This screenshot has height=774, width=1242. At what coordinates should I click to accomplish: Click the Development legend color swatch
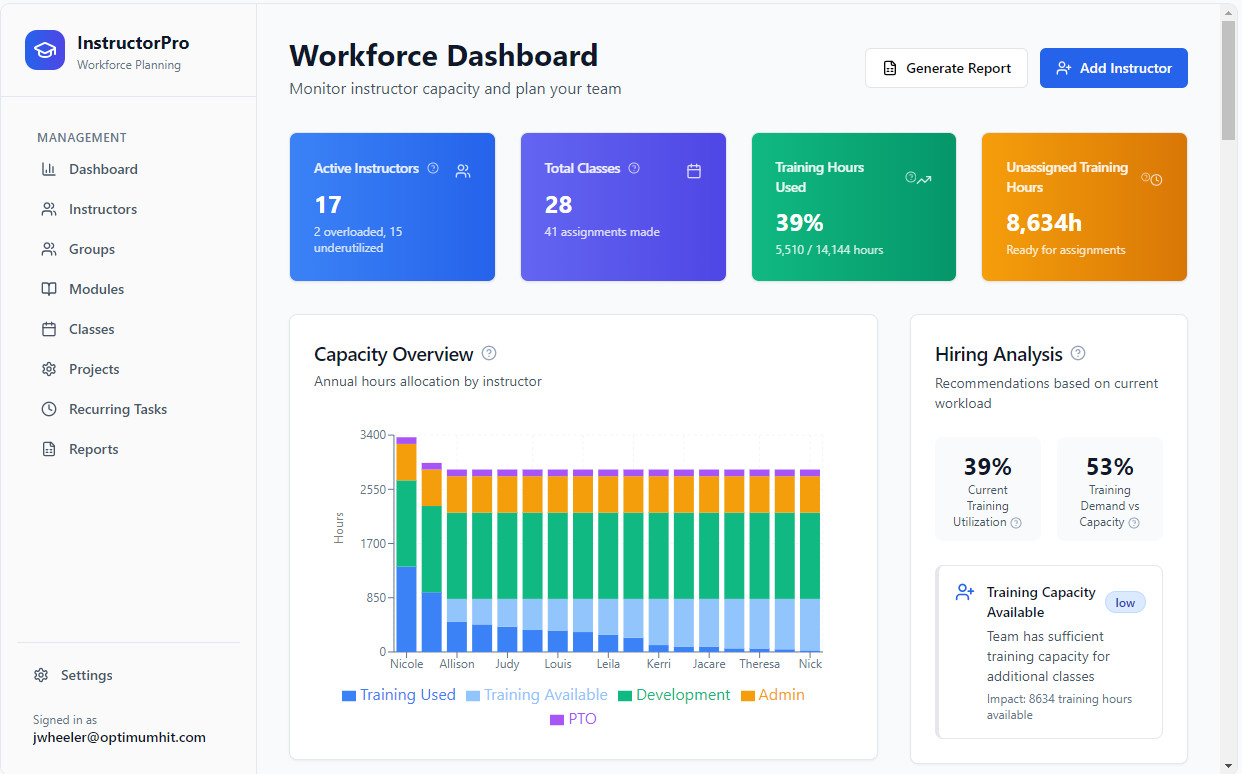coord(625,696)
